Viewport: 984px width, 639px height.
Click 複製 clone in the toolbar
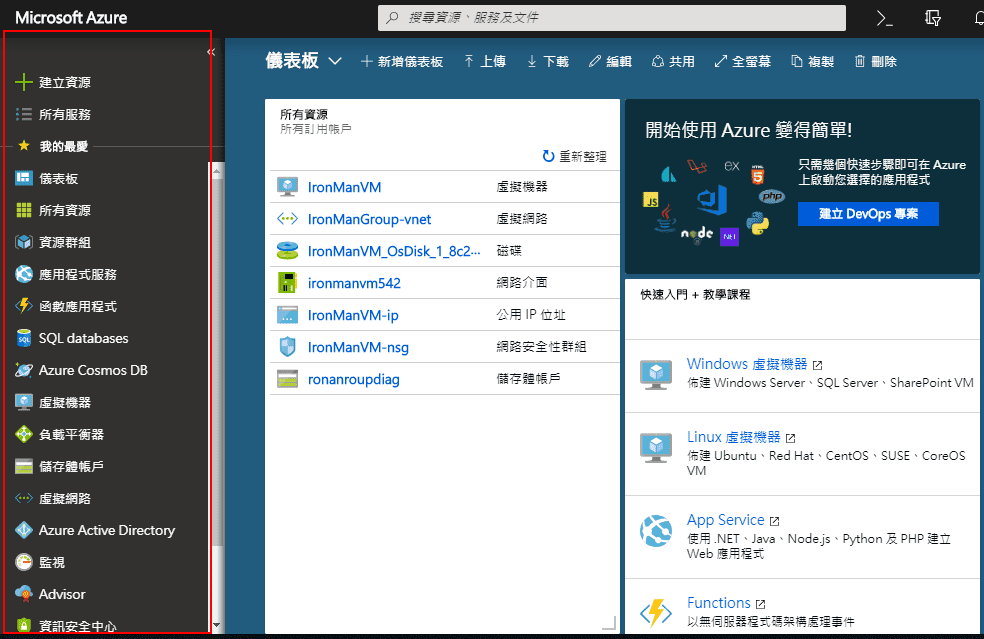point(812,62)
